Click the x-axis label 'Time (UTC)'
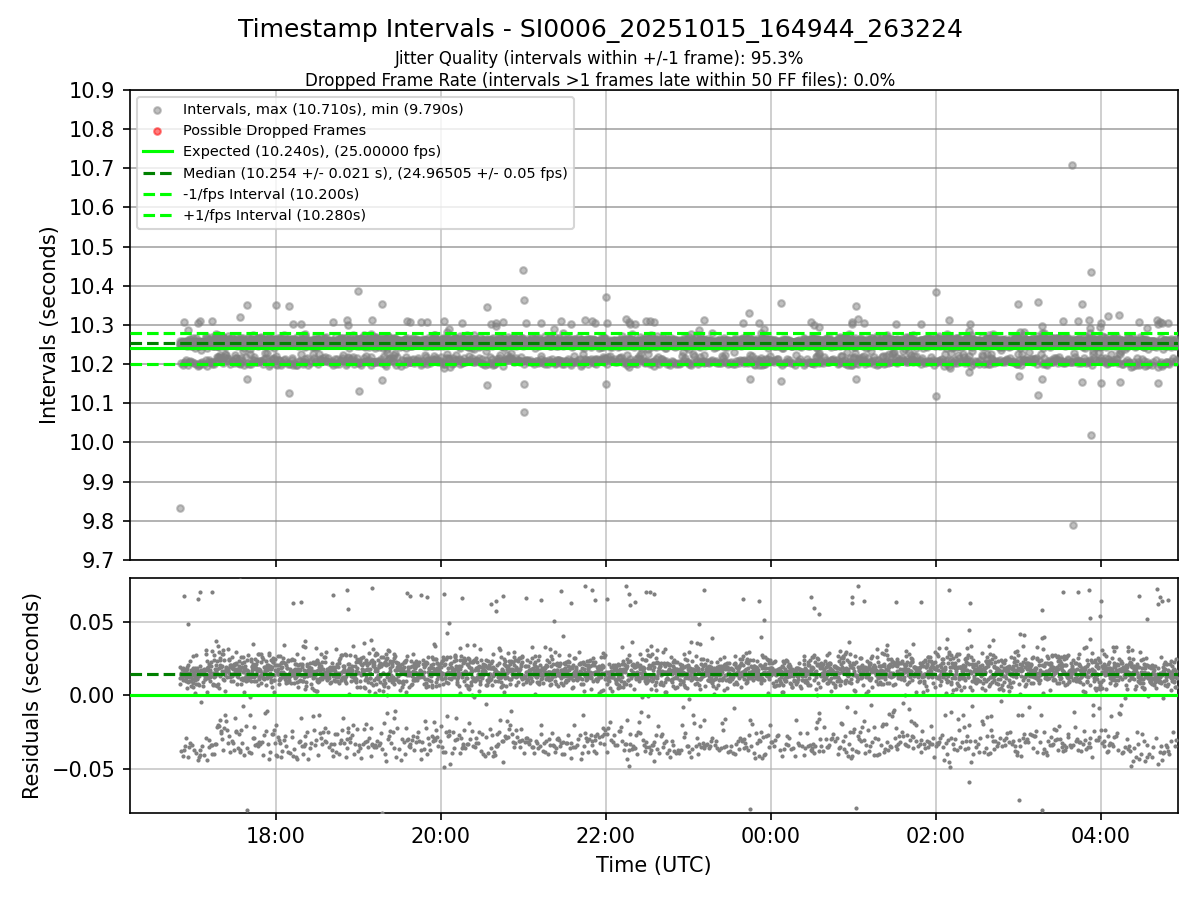1200x900 pixels. (653, 865)
